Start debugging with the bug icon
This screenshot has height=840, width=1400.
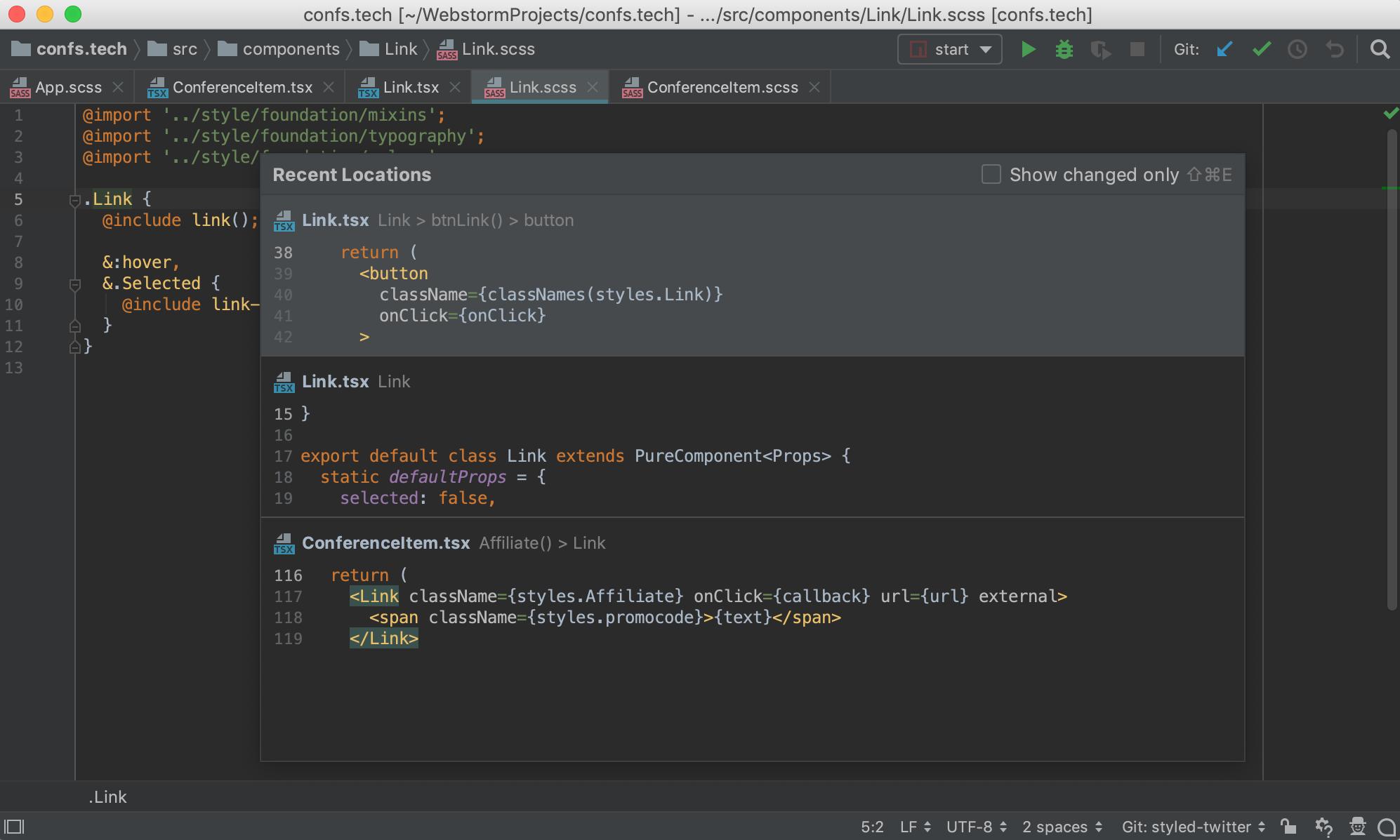[x=1064, y=49]
